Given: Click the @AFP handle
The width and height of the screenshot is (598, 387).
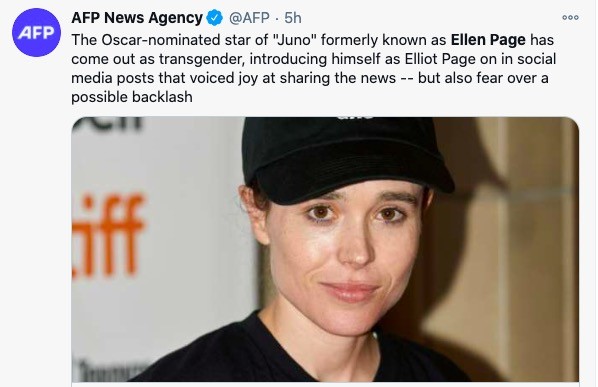Looking at the screenshot, I should coord(249,18).
